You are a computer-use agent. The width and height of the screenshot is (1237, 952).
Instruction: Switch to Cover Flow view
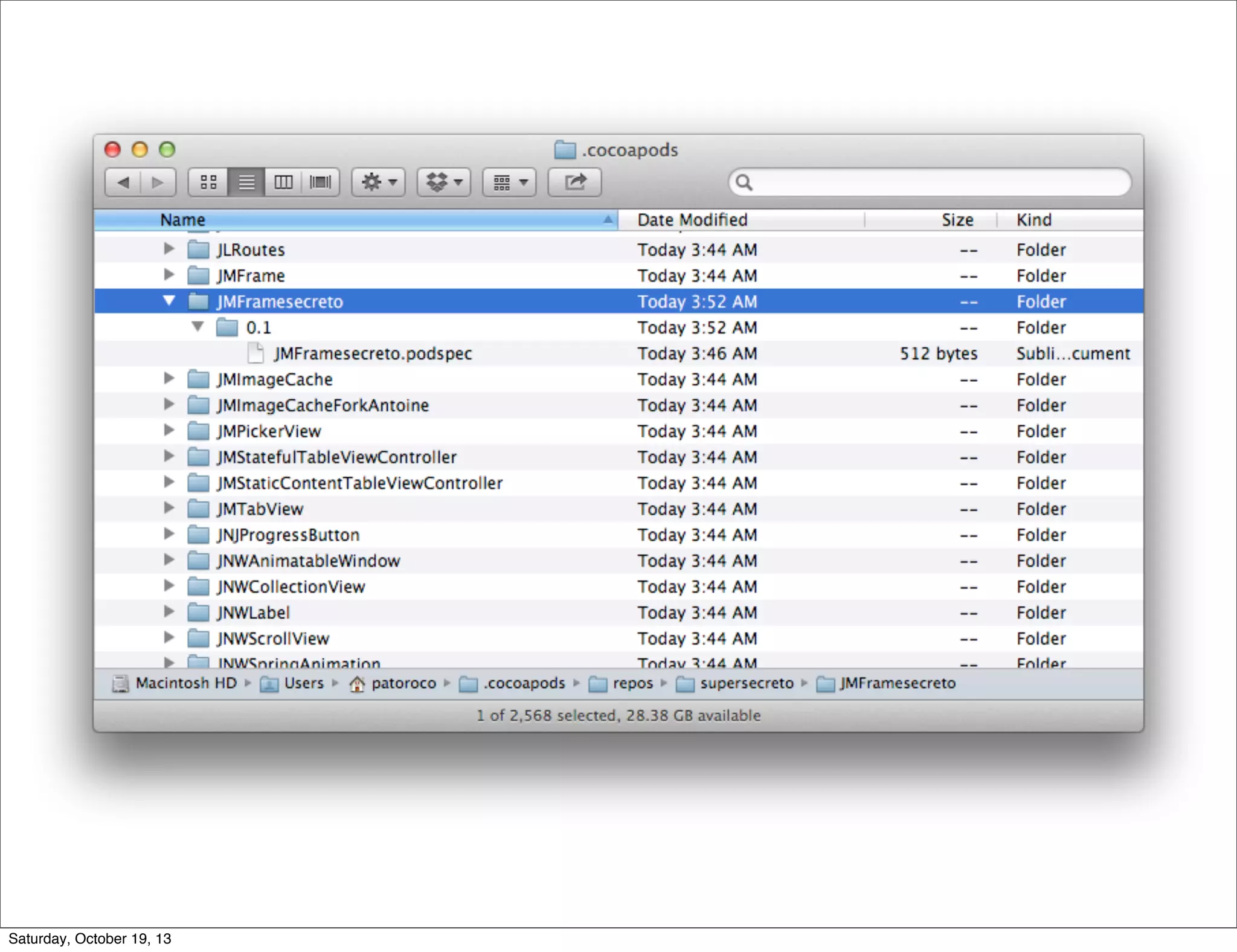pos(321,182)
